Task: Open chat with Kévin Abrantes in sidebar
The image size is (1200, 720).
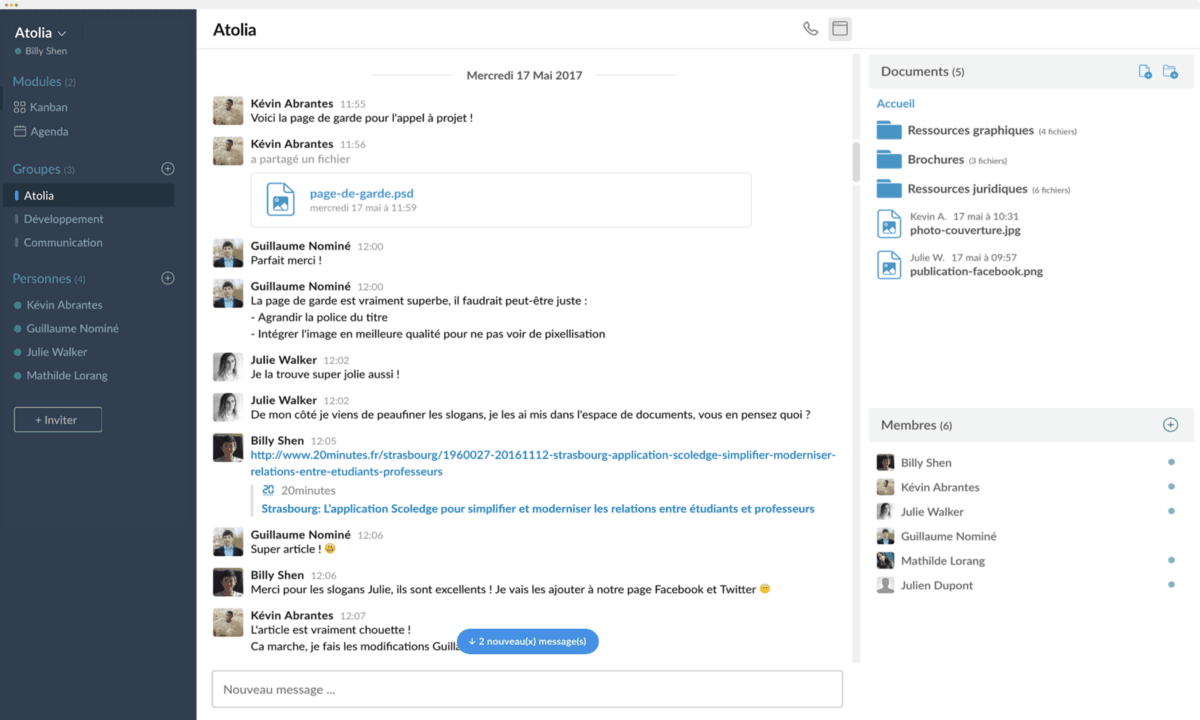Action: (x=64, y=305)
